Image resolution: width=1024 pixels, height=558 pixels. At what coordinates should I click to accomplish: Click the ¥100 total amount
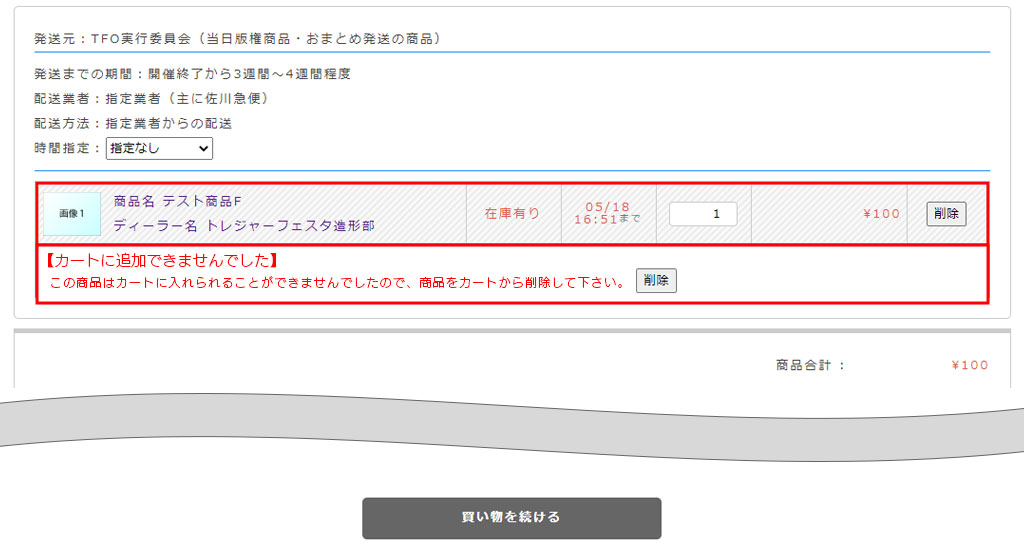click(x=969, y=365)
